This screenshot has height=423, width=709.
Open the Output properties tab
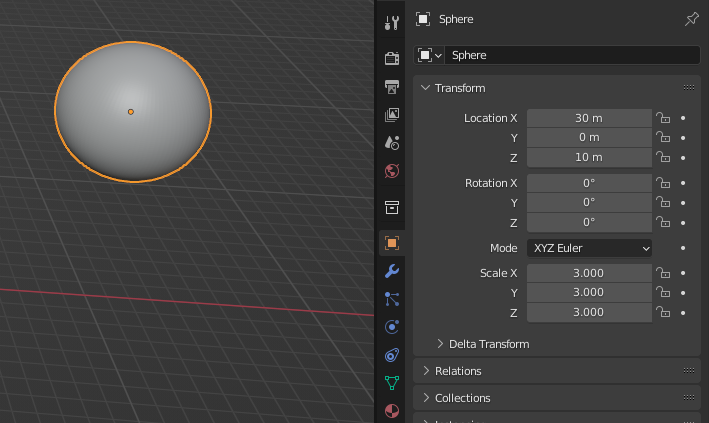392,86
